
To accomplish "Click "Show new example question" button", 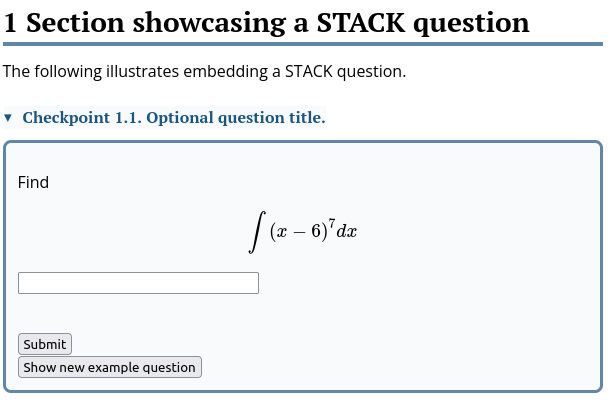I will tap(110, 367).
